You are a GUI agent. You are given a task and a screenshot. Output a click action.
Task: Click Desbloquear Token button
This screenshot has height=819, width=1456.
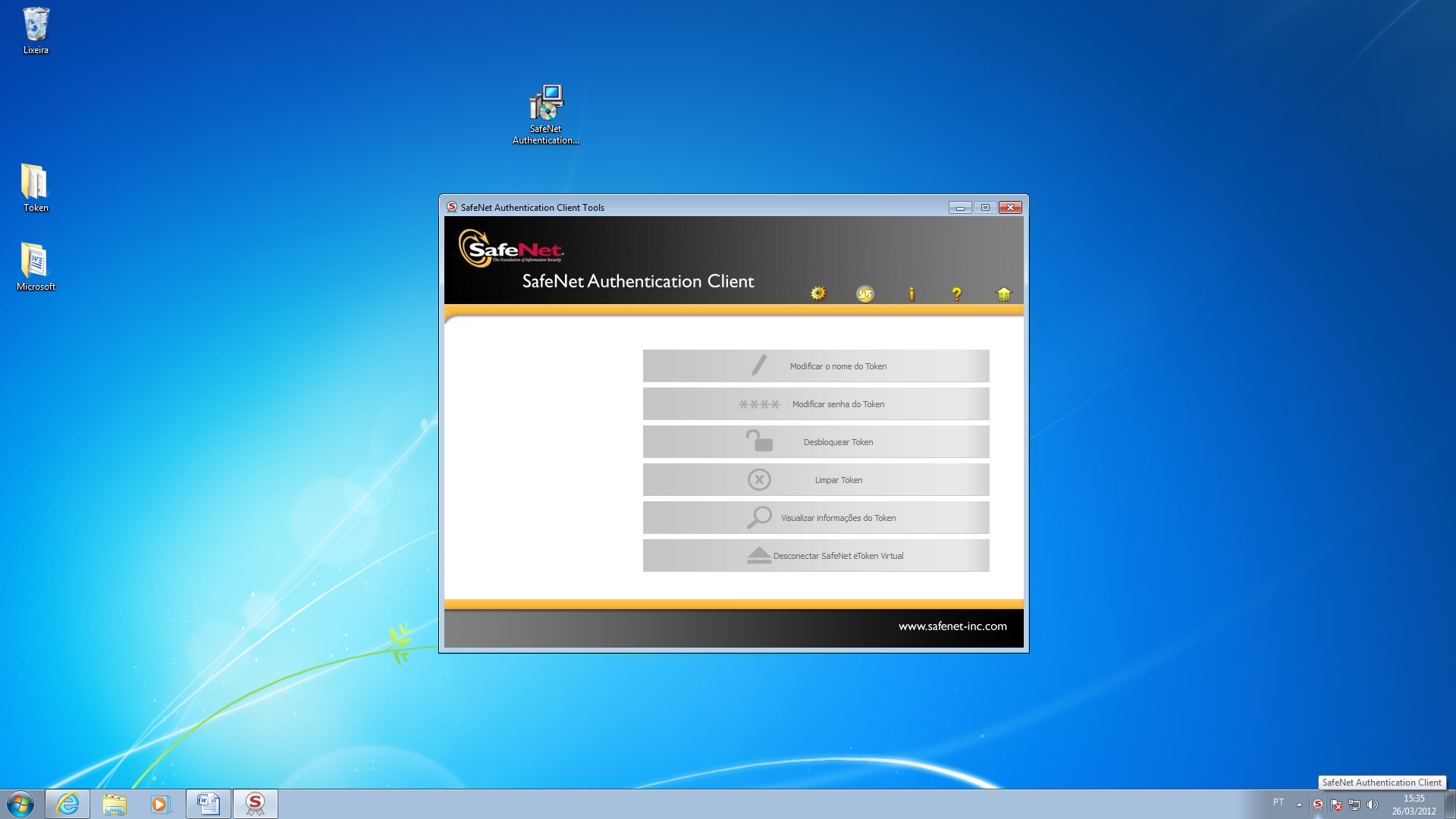pos(816,441)
